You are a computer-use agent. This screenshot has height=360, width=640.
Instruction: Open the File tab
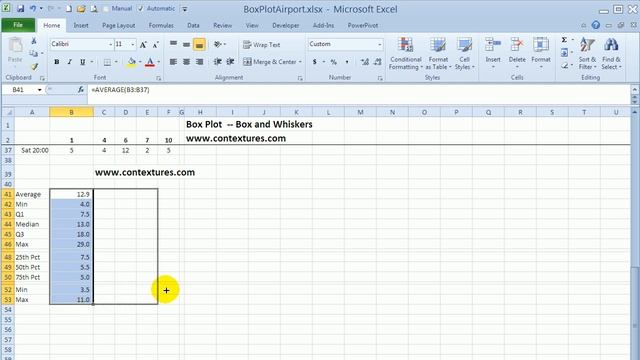tap(18, 25)
